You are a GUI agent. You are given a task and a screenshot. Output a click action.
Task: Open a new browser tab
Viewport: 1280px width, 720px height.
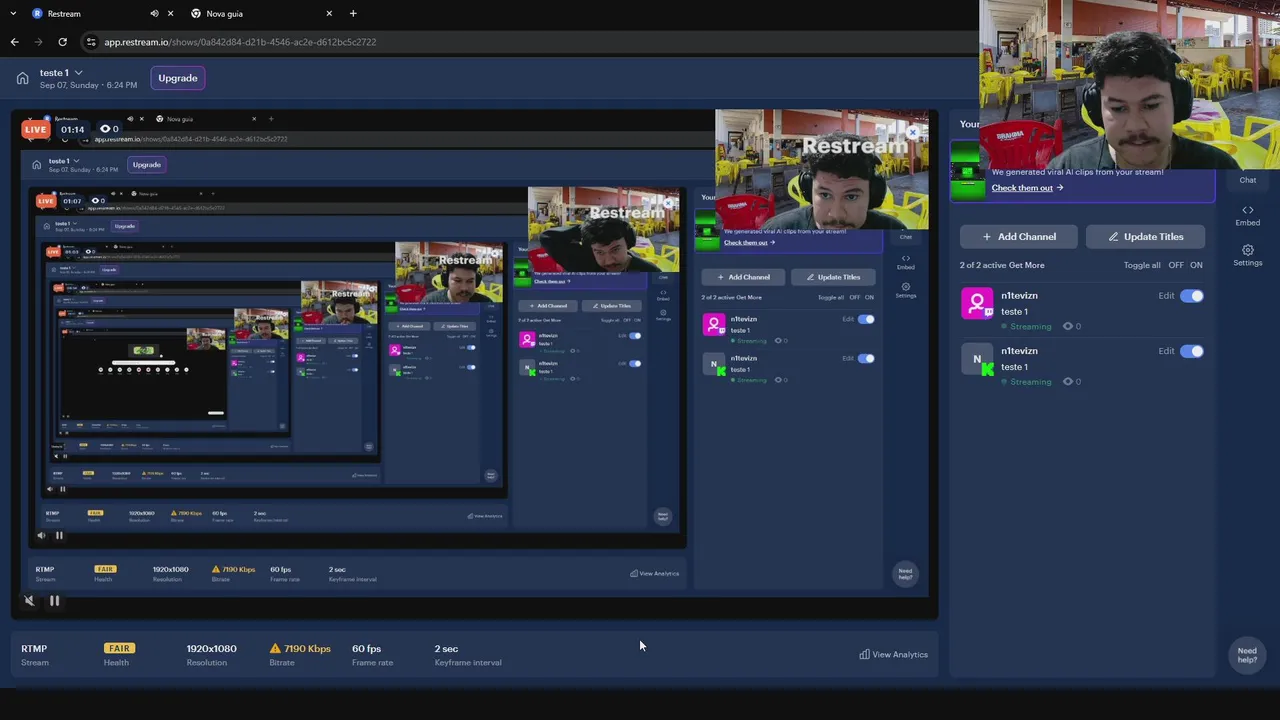pyautogui.click(x=353, y=14)
